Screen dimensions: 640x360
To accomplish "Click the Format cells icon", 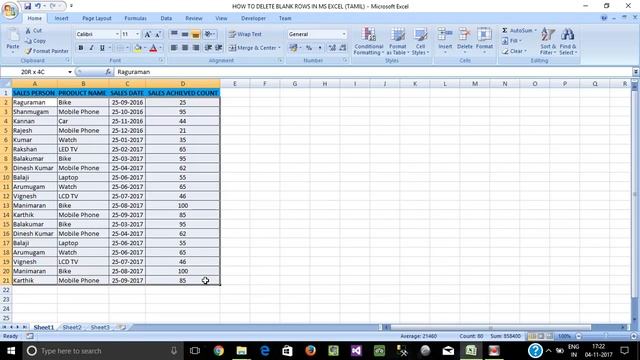I will [x=484, y=34].
